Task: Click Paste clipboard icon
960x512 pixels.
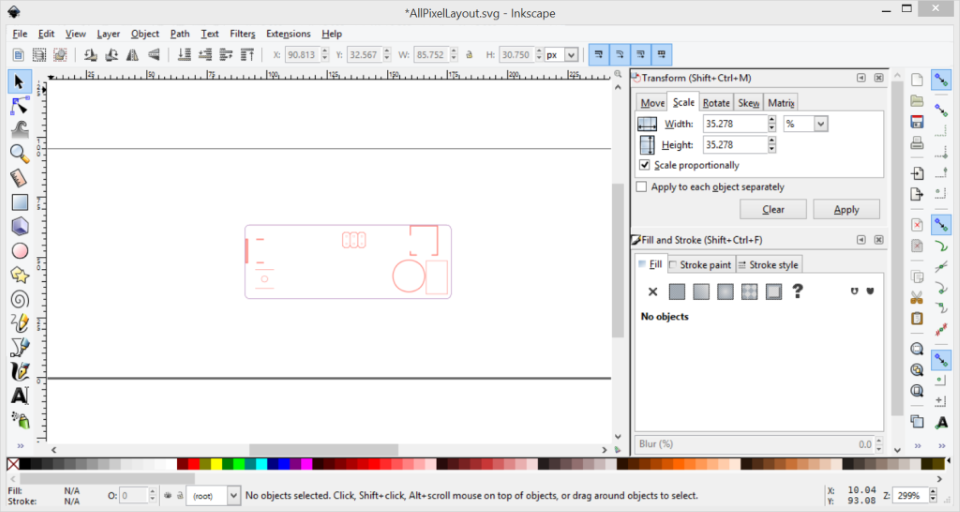Action: pos(917,318)
